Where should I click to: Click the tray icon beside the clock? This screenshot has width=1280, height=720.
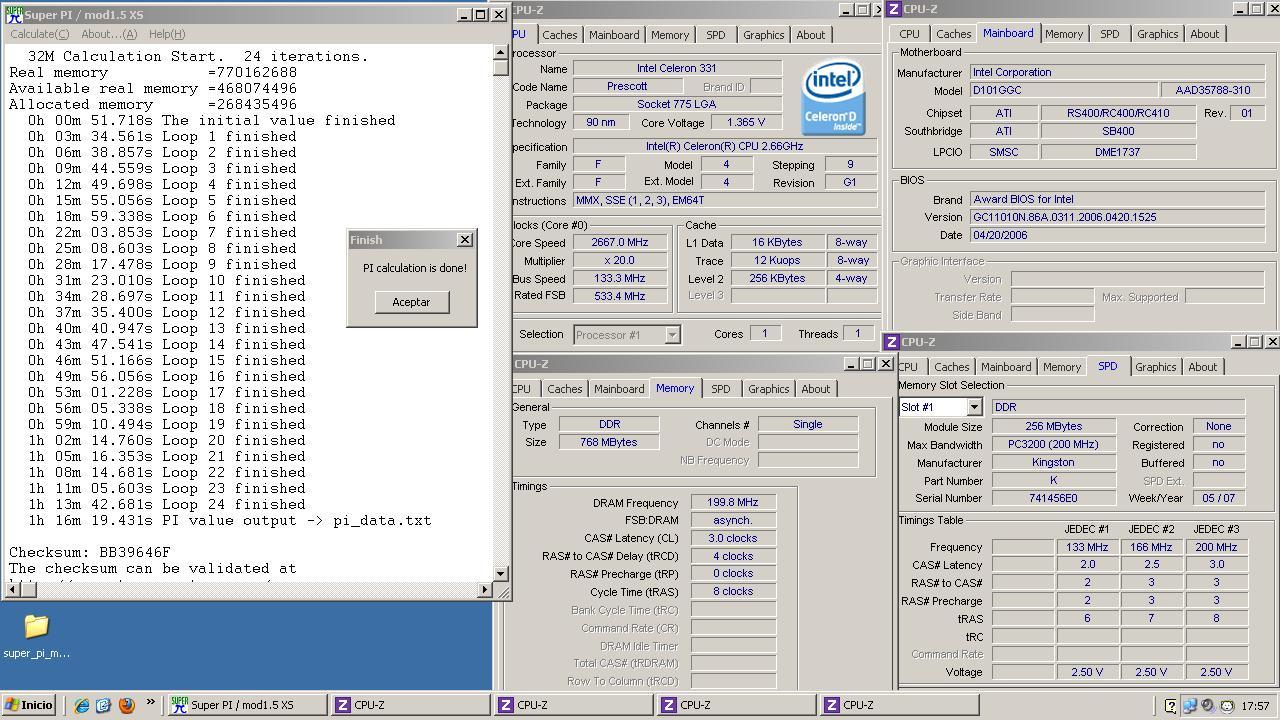click(x=1226, y=706)
